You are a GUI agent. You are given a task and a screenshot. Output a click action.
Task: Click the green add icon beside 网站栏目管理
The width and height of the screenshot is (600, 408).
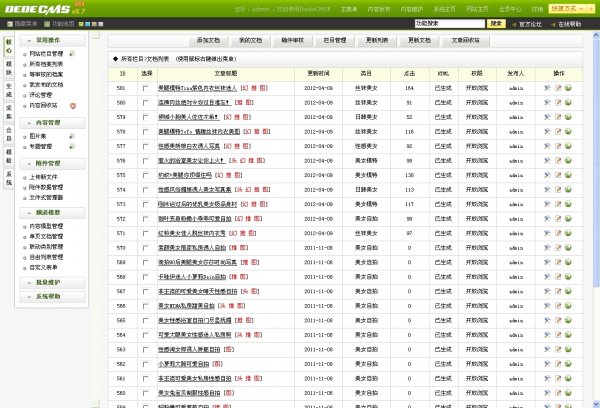point(72,54)
